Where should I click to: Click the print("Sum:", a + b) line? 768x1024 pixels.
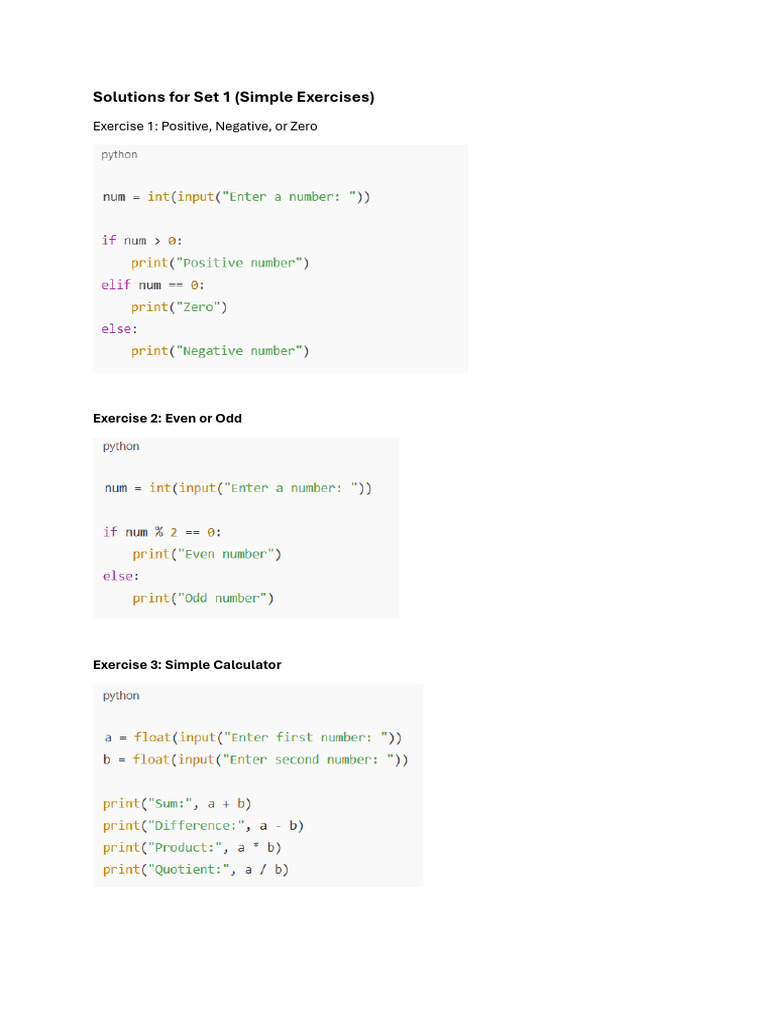177,804
